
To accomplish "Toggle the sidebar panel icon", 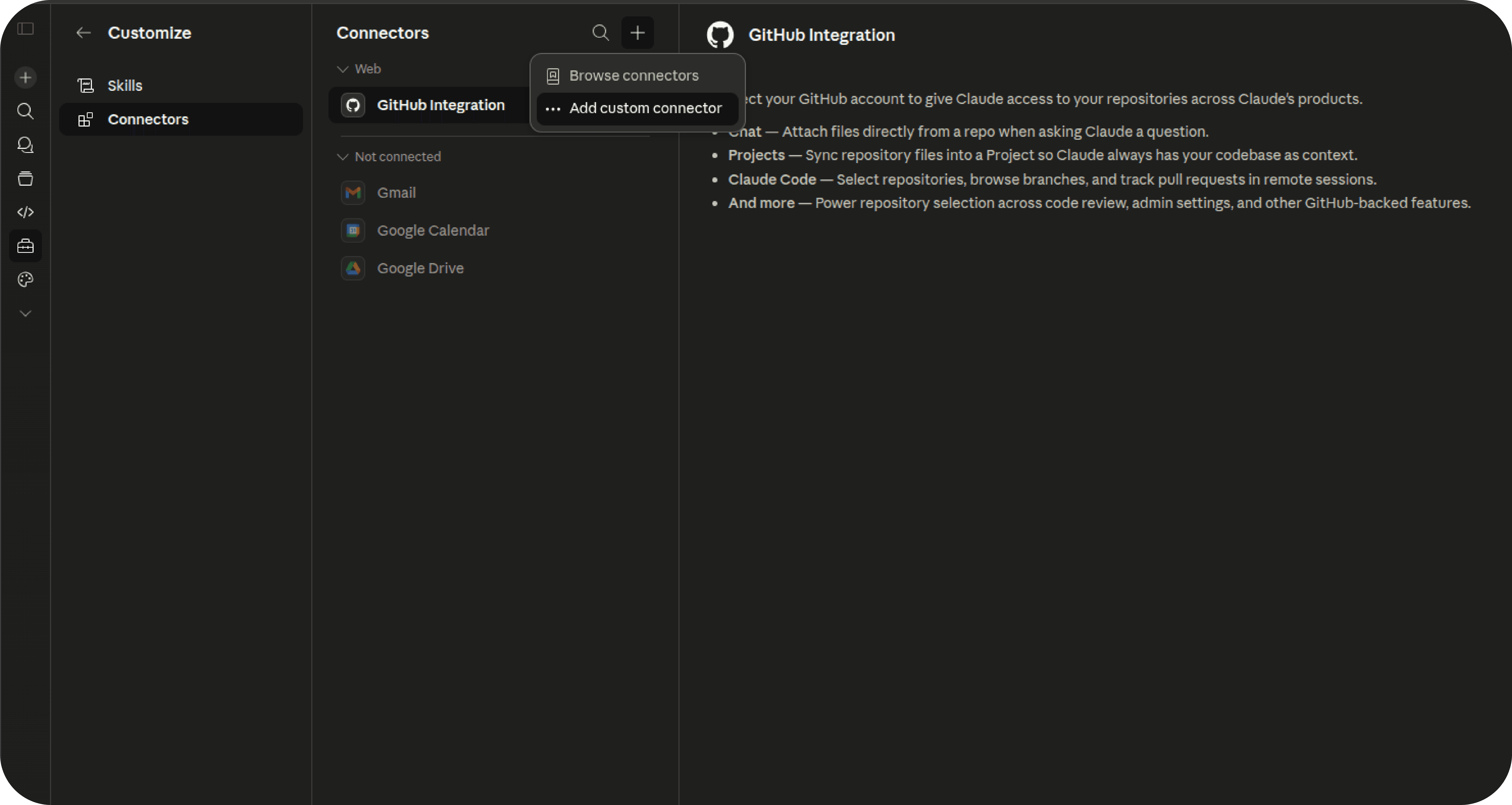I will click(25, 29).
